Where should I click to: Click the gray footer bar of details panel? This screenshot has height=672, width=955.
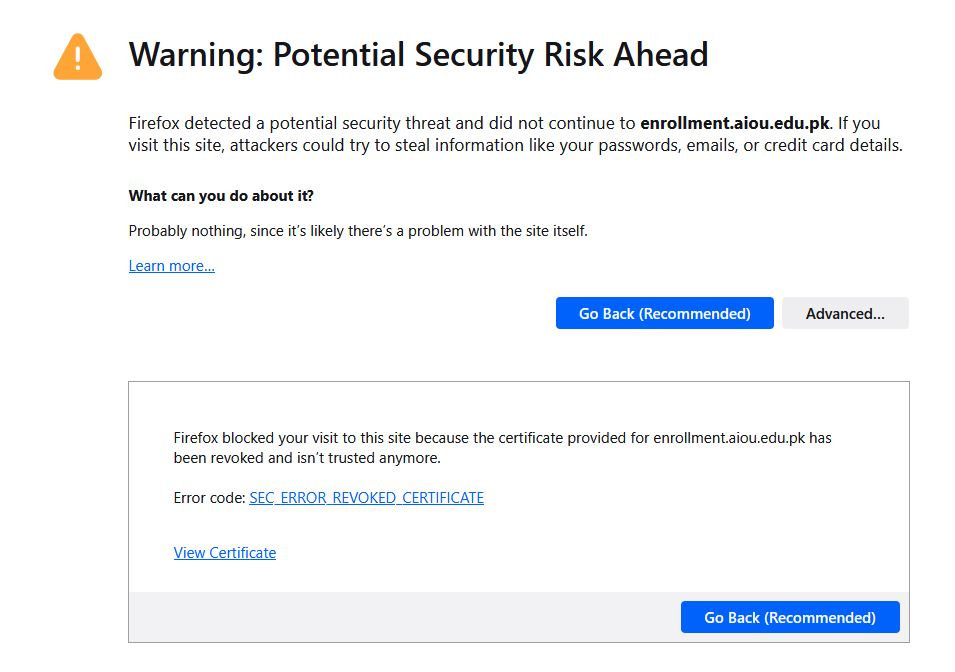pos(400,617)
